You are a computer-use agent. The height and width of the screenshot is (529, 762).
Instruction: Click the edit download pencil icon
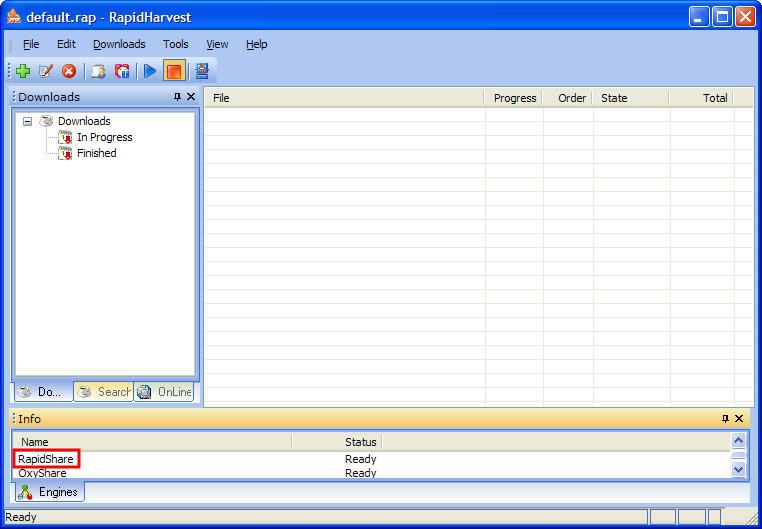pos(46,71)
